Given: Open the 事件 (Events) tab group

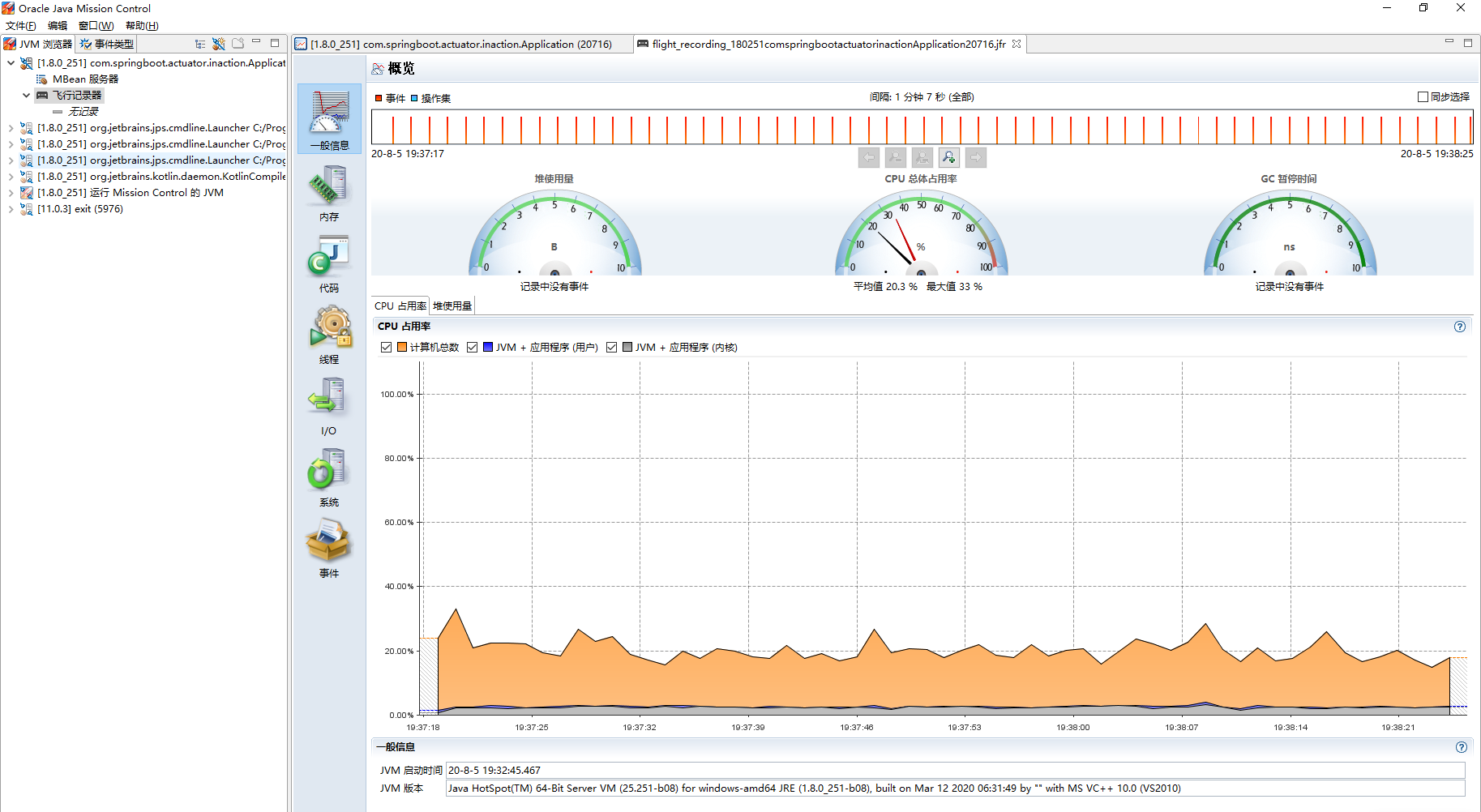Looking at the screenshot, I should [329, 549].
